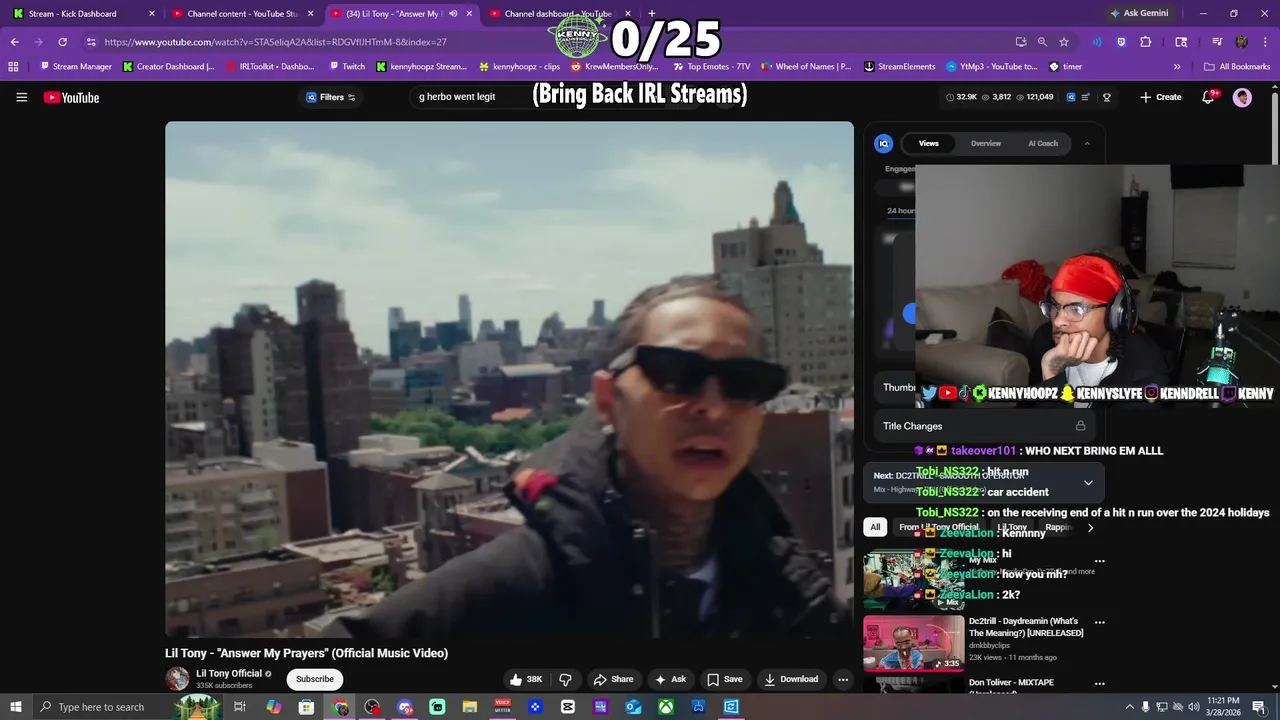Viewport: 1280px width, 720px height.
Task: Click the vidIQ logo in the side panel
Action: click(883, 143)
